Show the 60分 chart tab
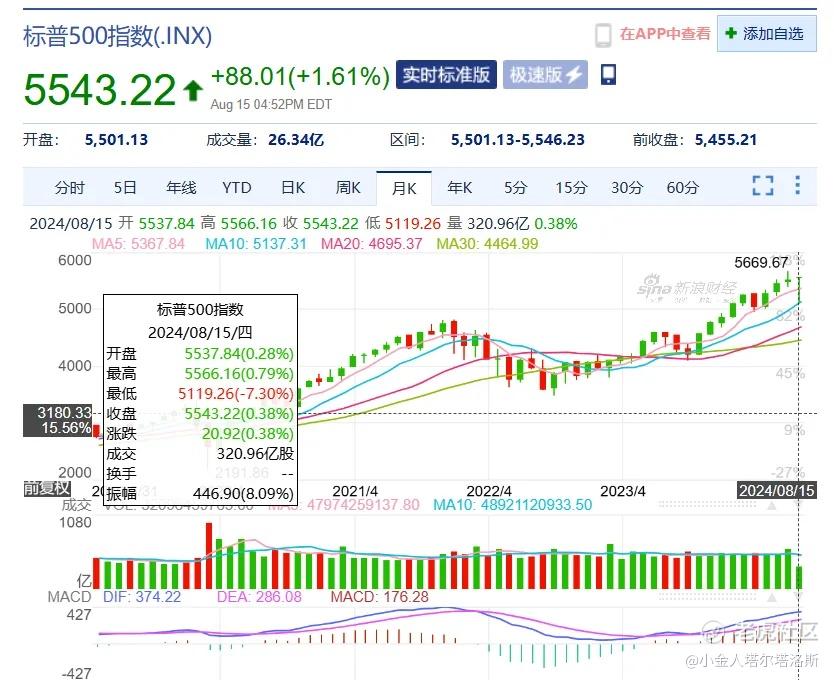Screen dimensions: 834x680 (682, 188)
